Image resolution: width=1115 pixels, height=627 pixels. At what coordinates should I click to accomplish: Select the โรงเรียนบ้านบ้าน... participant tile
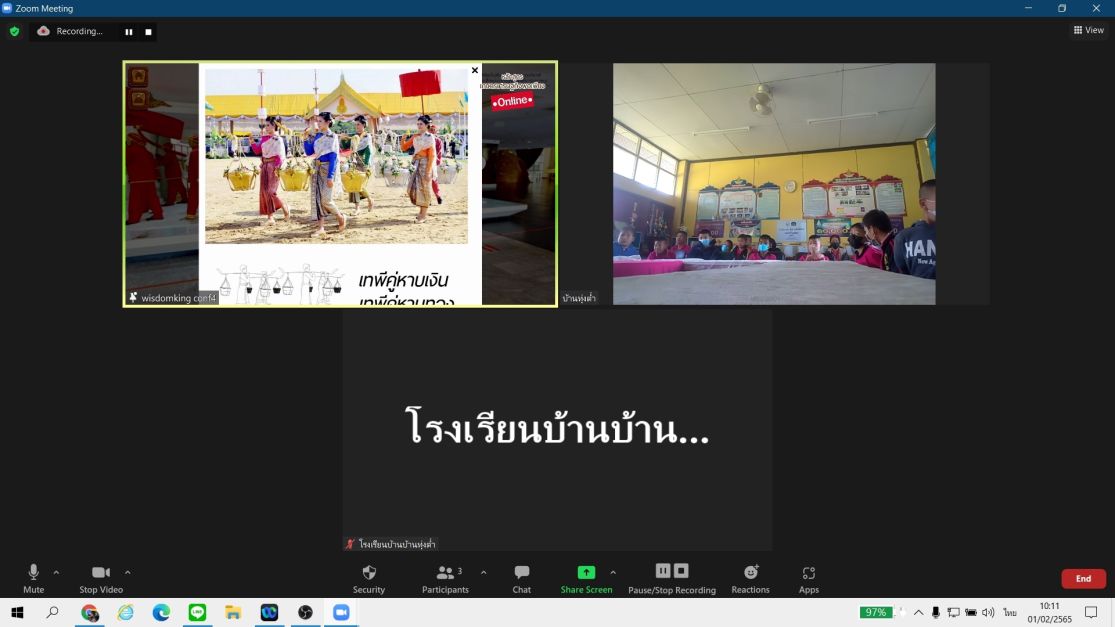click(x=557, y=429)
